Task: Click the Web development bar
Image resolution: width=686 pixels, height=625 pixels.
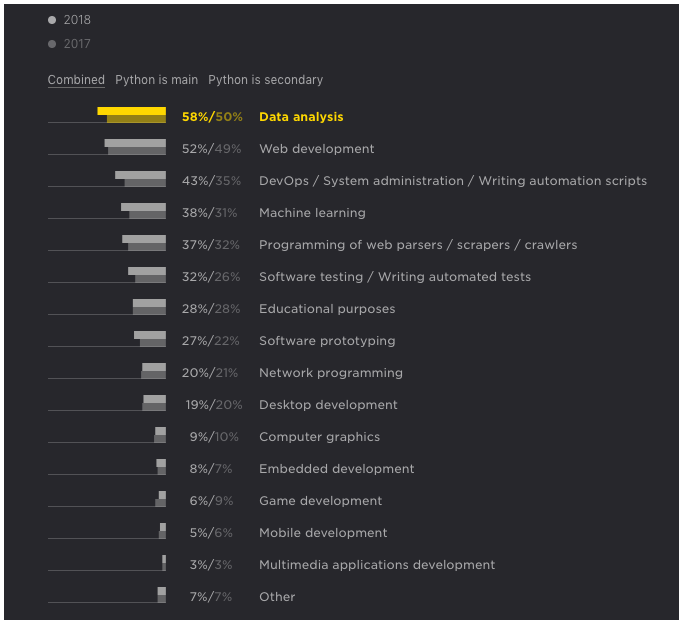Action: [135, 147]
